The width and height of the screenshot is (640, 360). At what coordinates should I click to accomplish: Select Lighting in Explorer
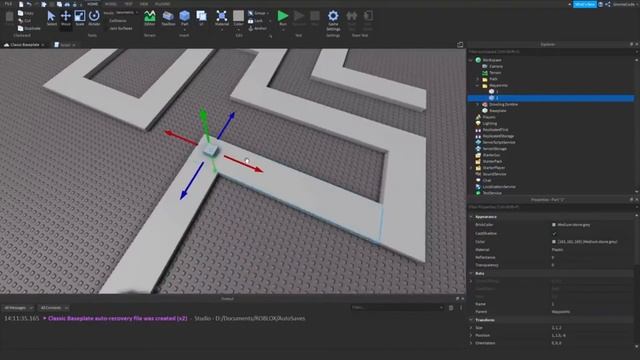[490, 123]
